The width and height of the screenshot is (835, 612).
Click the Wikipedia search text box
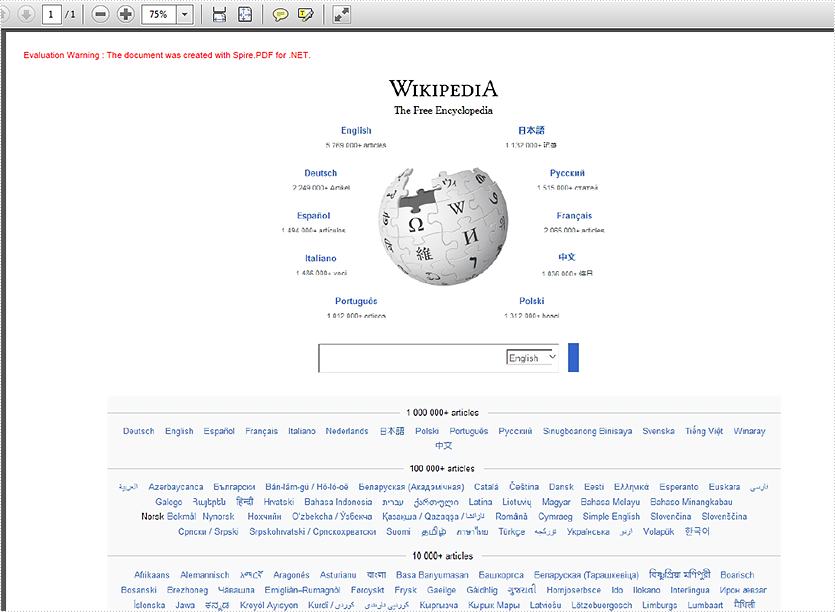click(410, 358)
